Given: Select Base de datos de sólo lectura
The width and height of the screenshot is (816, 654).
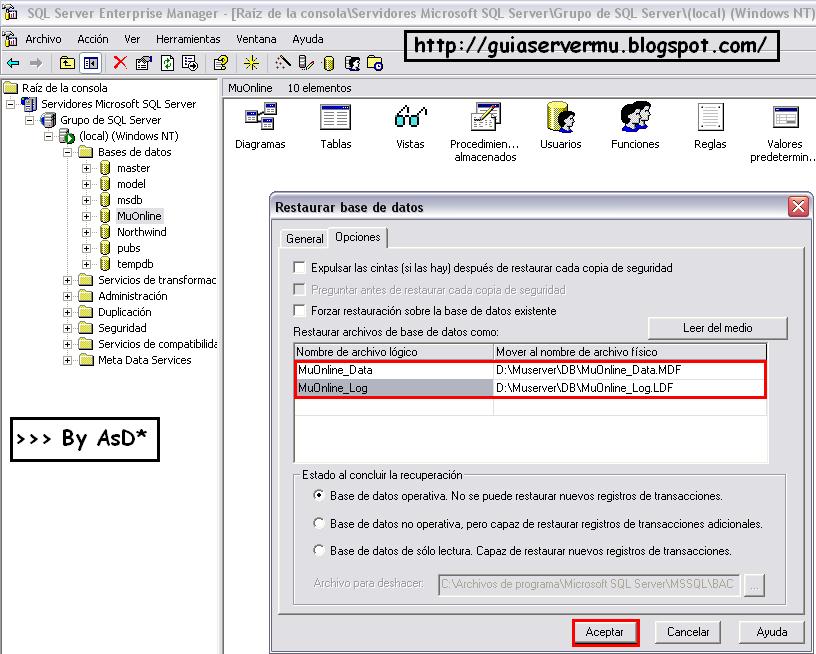Looking at the screenshot, I should pyautogui.click(x=319, y=550).
